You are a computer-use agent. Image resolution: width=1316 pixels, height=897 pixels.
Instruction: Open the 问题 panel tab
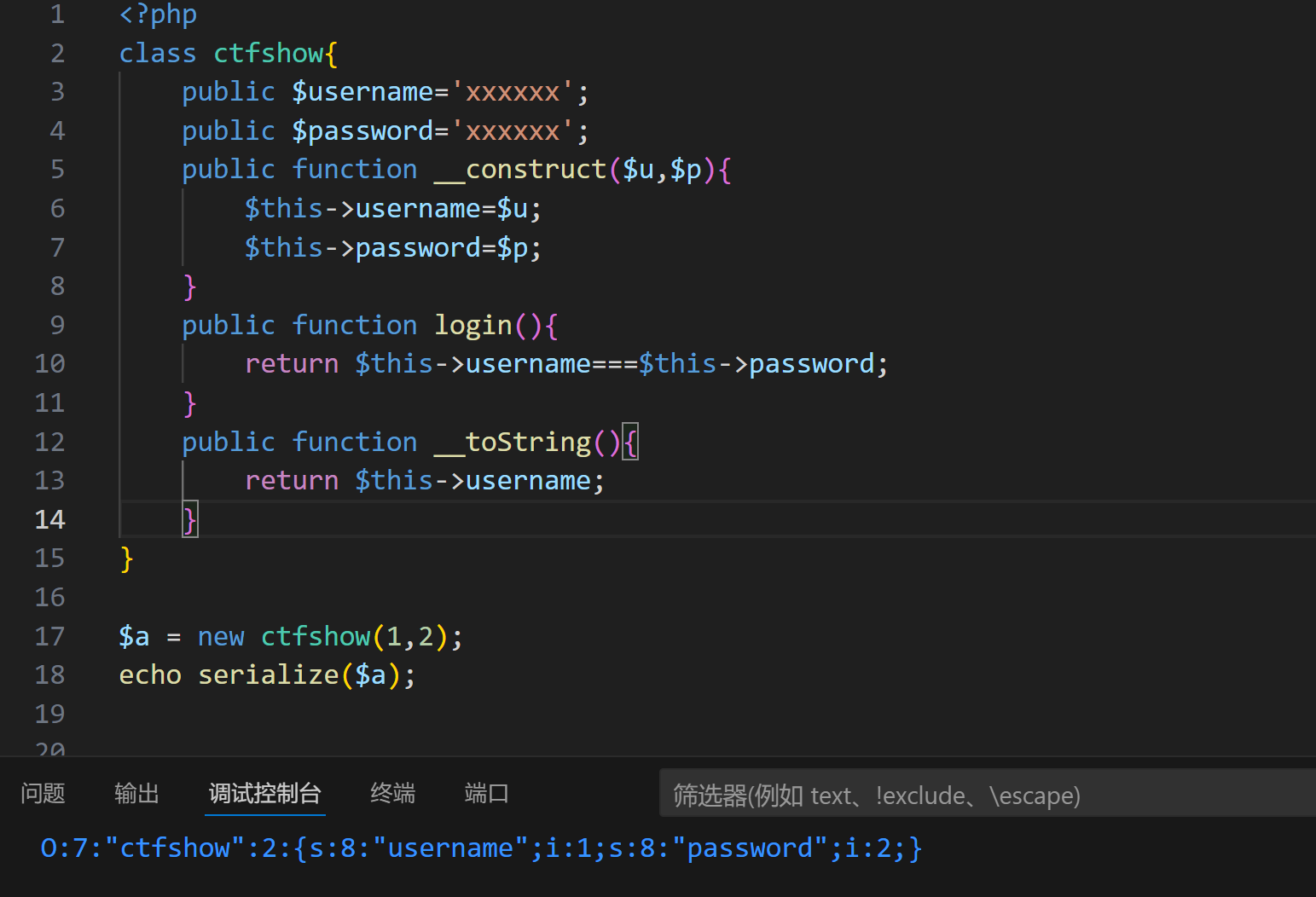[x=43, y=794]
